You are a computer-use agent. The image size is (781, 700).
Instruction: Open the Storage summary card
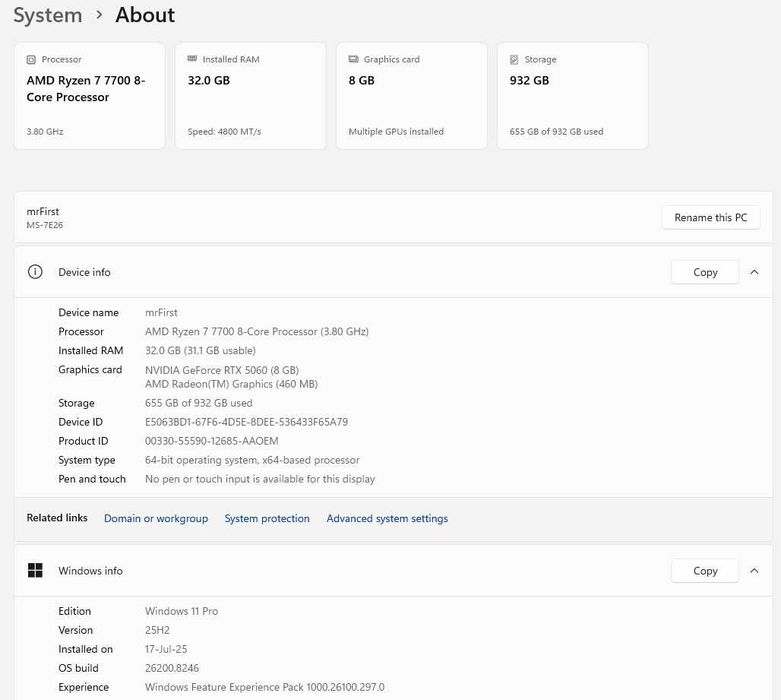pos(572,96)
